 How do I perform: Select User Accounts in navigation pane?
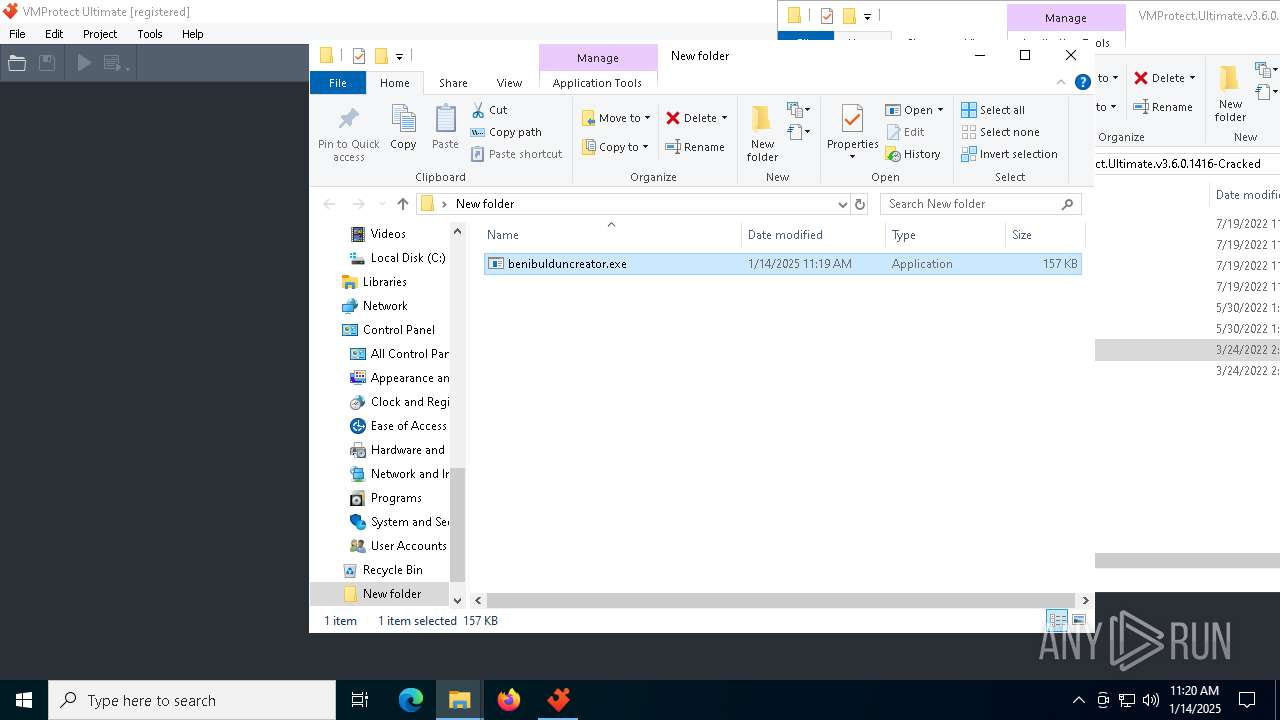(408, 546)
